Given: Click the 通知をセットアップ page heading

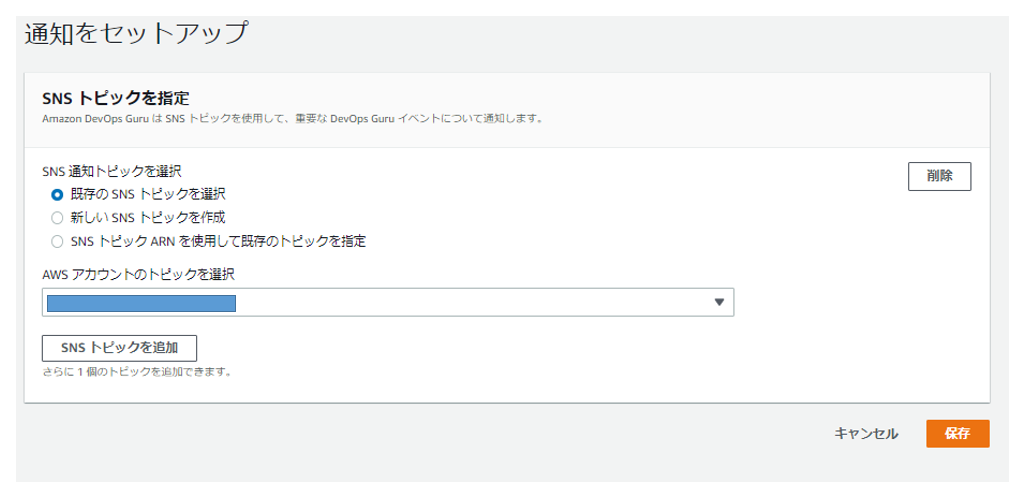Looking at the screenshot, I should point(135,33).
